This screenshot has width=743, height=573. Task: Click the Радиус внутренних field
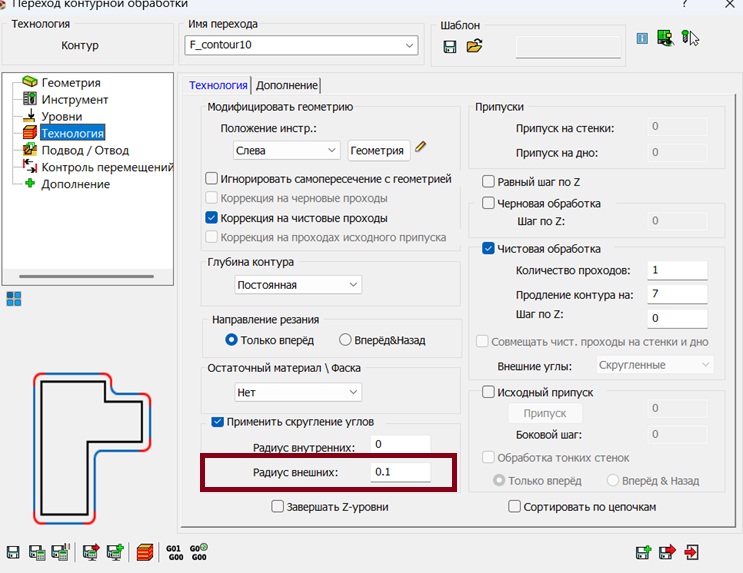pyautogui.click(x=400, y=444)
